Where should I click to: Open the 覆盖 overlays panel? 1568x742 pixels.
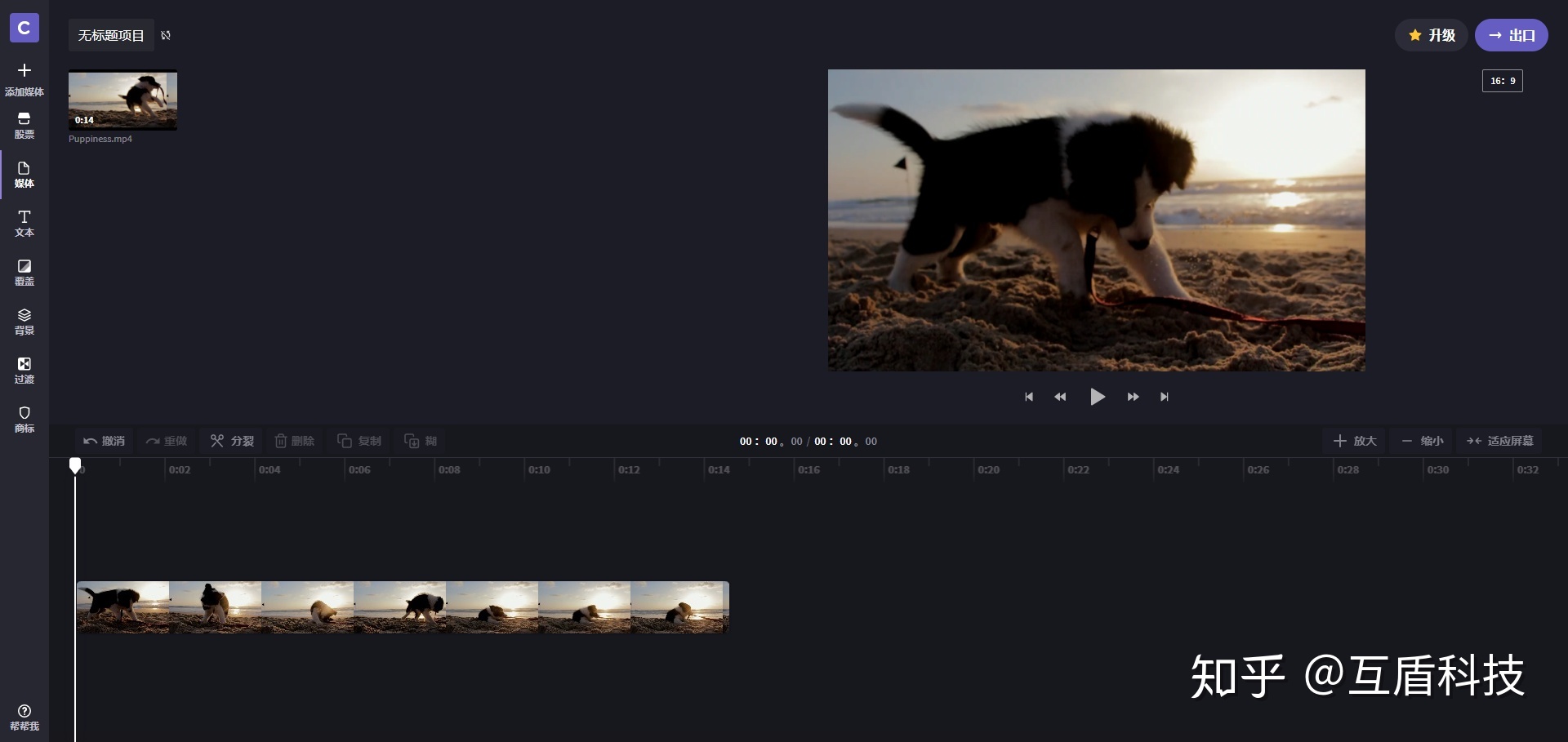click(24, 272)
